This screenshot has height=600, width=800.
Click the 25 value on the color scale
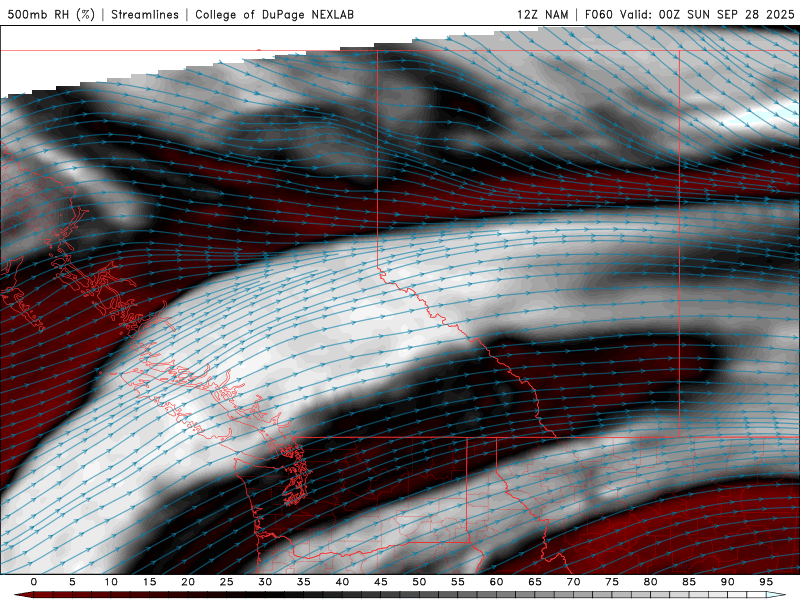(227, 582)
